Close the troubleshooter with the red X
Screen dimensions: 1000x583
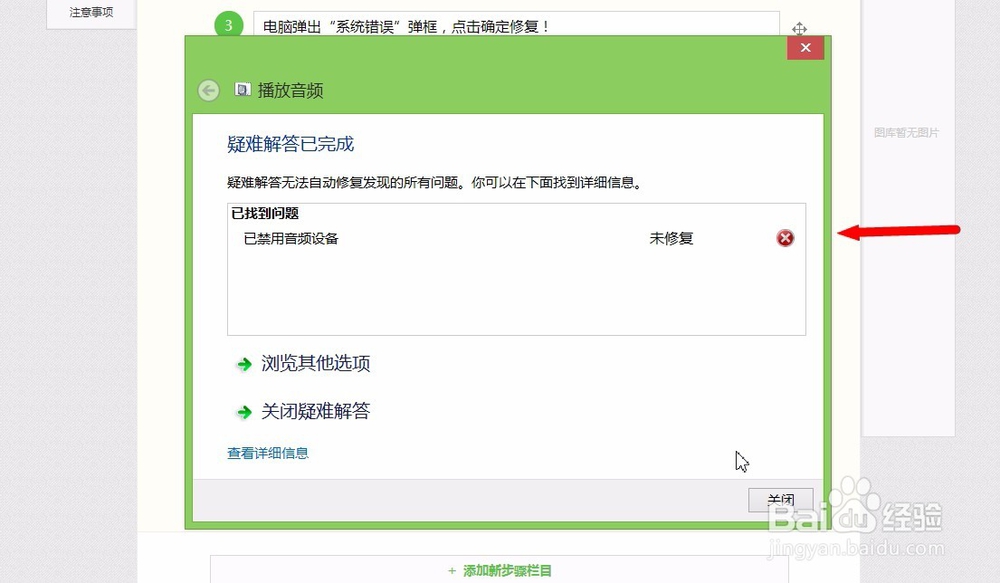(805, 47)
